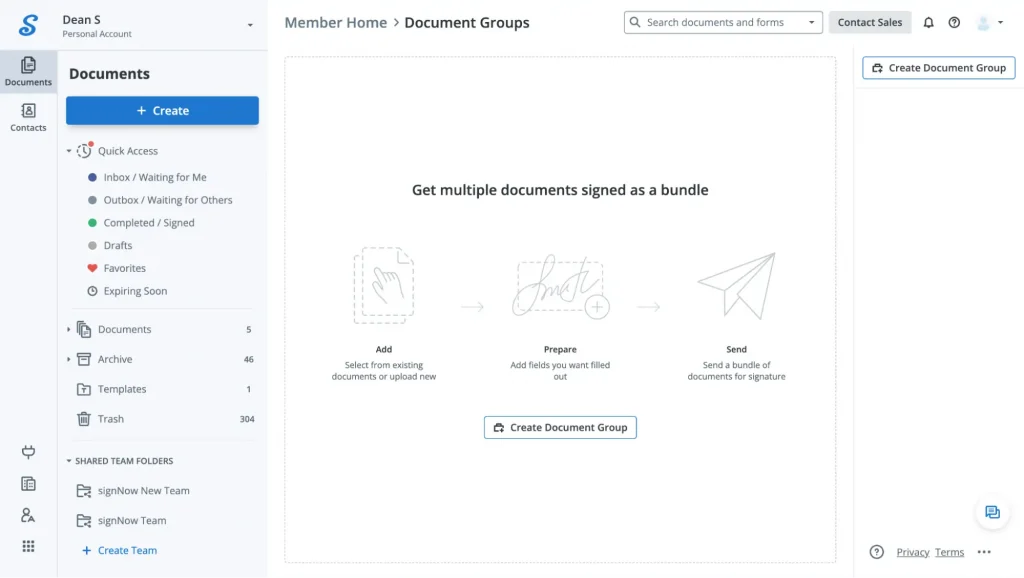Screen dimensions: 1024x578
Task: Click the Contacts sidebar icon
Action: (x=28, y=117)
